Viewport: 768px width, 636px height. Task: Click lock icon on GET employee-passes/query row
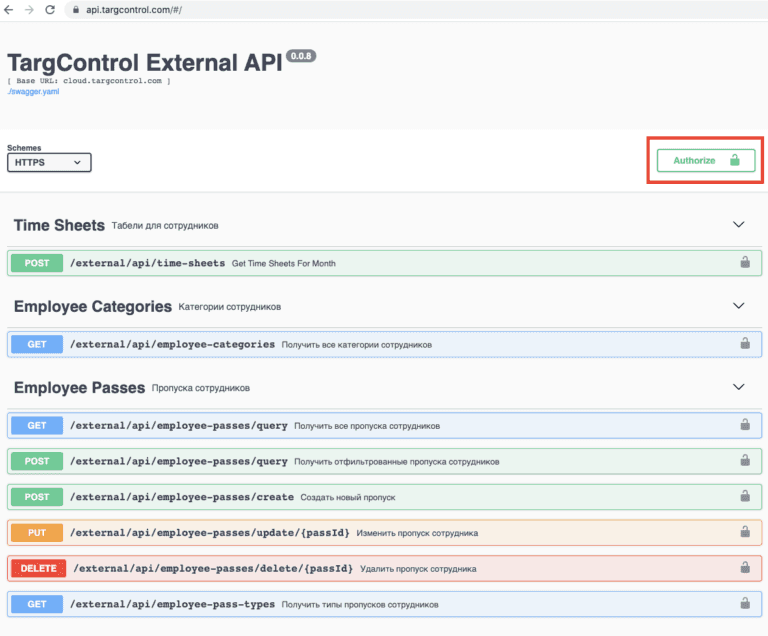(x=745, y=424)
